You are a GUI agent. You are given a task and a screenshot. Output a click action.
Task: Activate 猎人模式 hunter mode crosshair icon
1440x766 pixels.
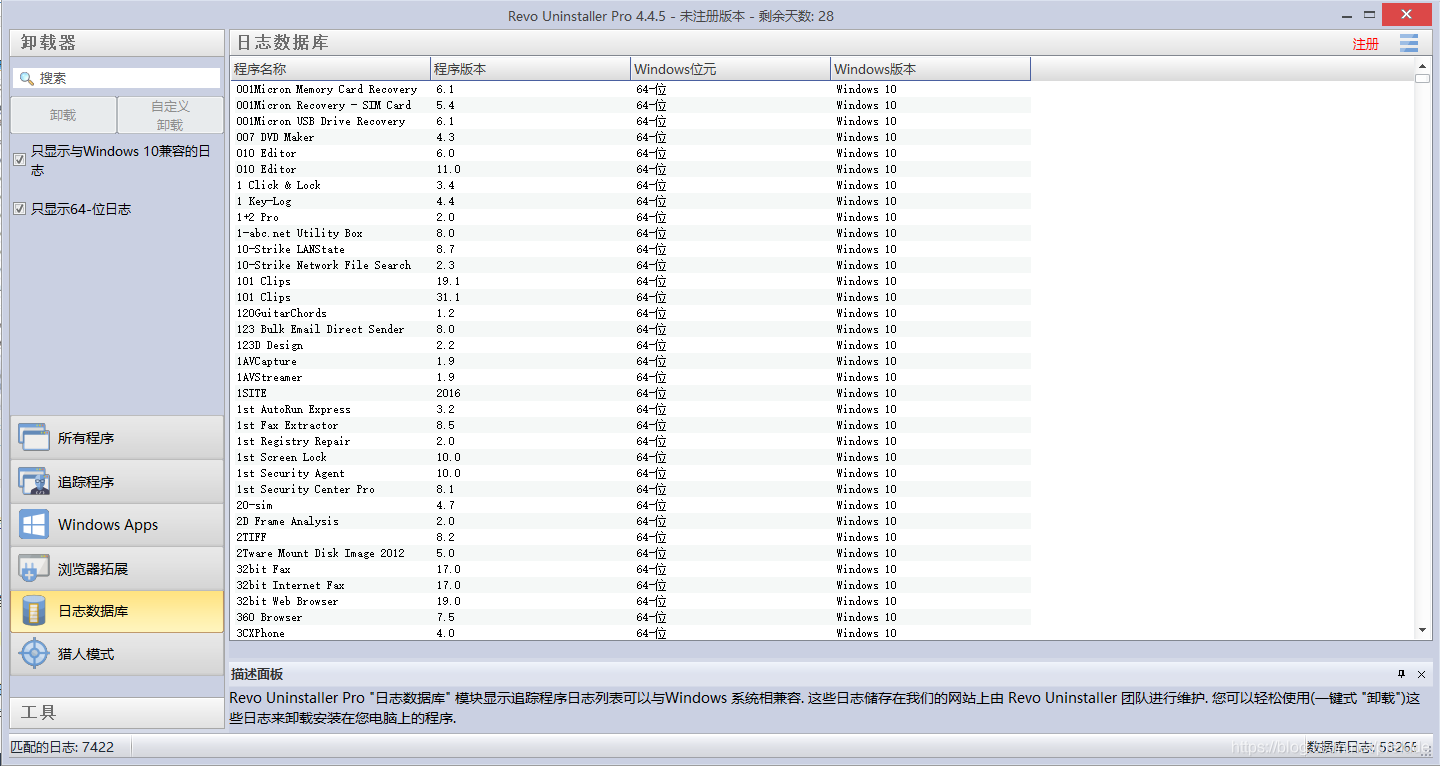point(34,654)
